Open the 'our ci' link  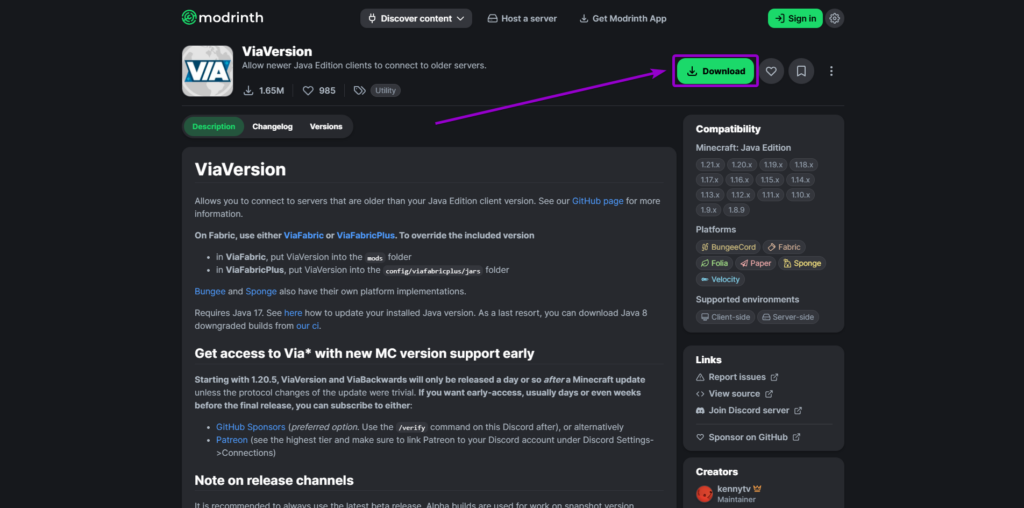click(308, 326)
